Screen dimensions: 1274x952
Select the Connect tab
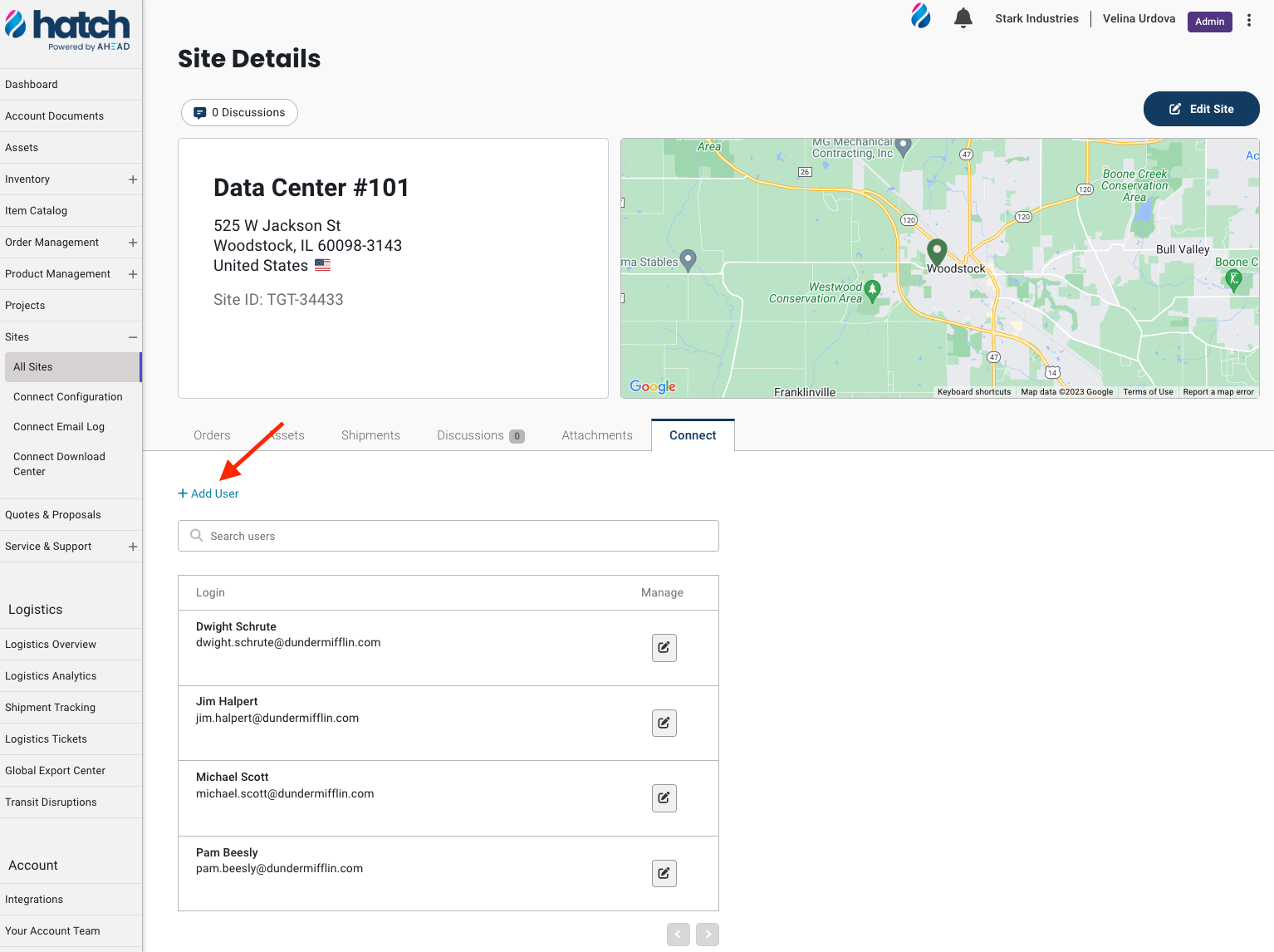click(693, 435)
